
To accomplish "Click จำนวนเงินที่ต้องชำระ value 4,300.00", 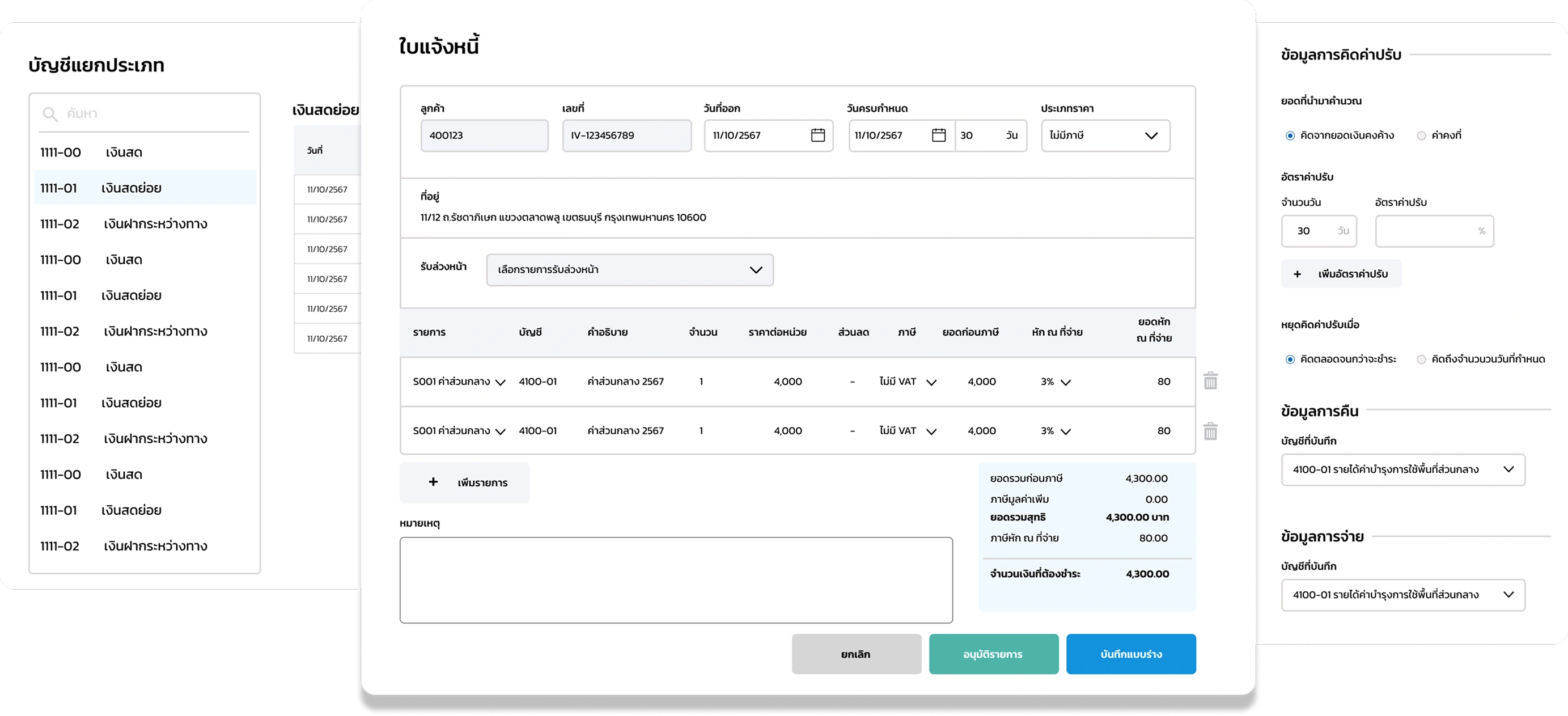I will tap(1147, 574).
